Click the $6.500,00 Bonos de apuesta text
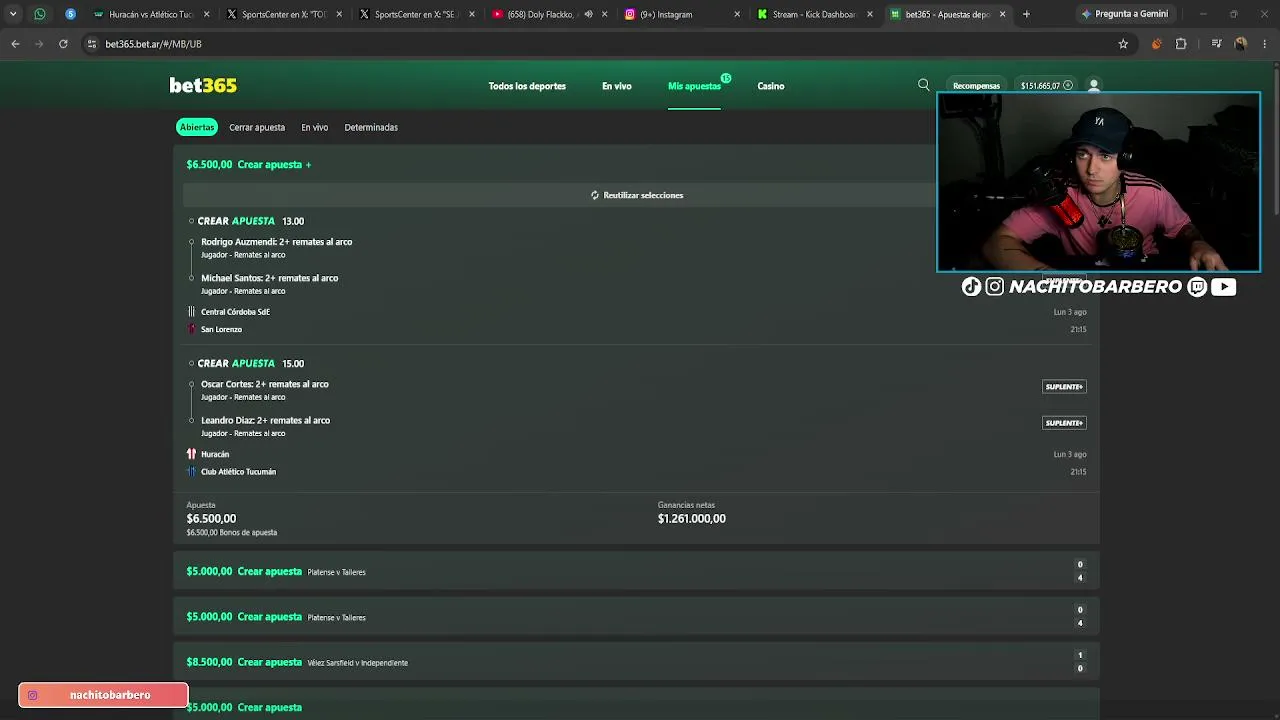The height and width of the screenshot is (720, 1280). click(232, 533)
